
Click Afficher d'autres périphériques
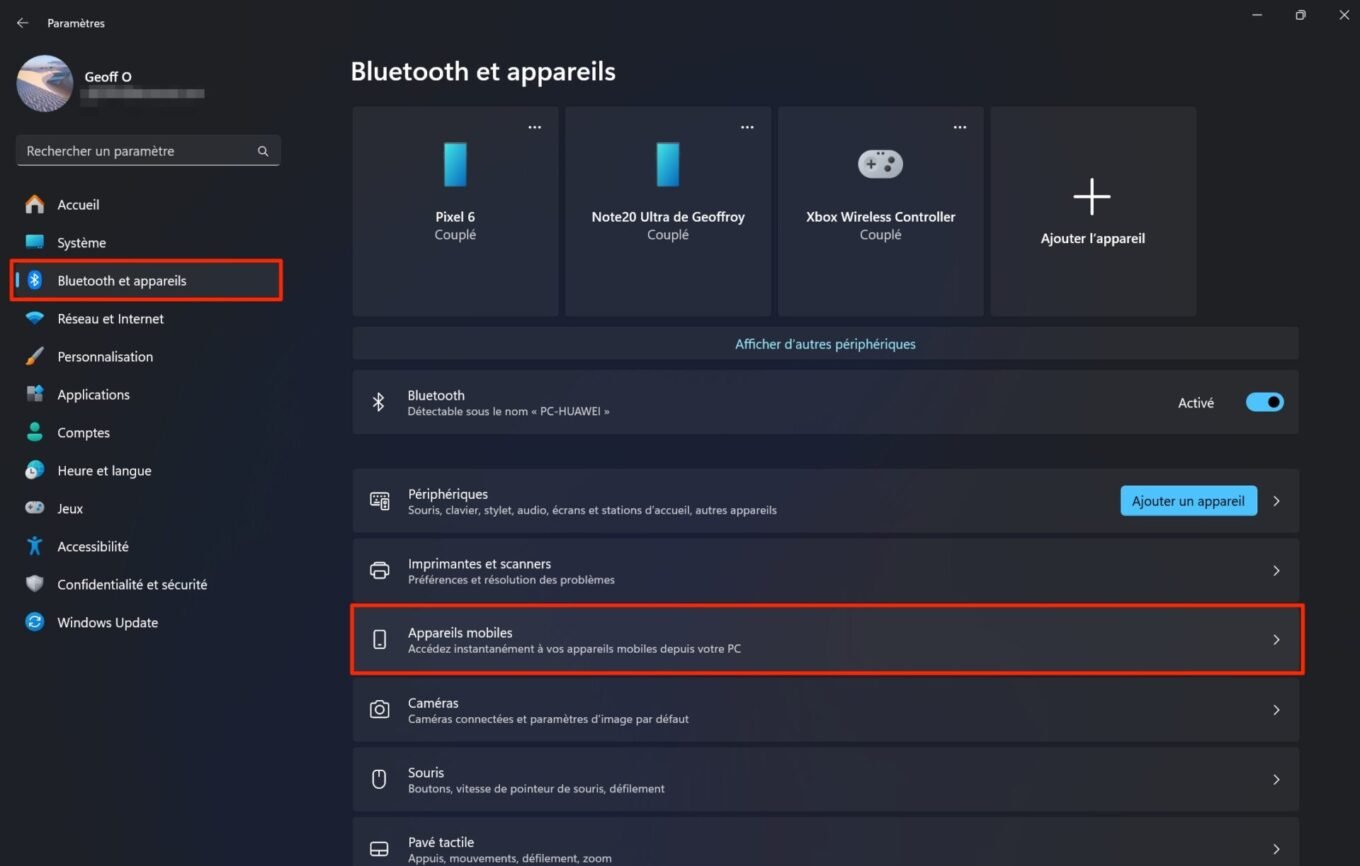(825, 344)
